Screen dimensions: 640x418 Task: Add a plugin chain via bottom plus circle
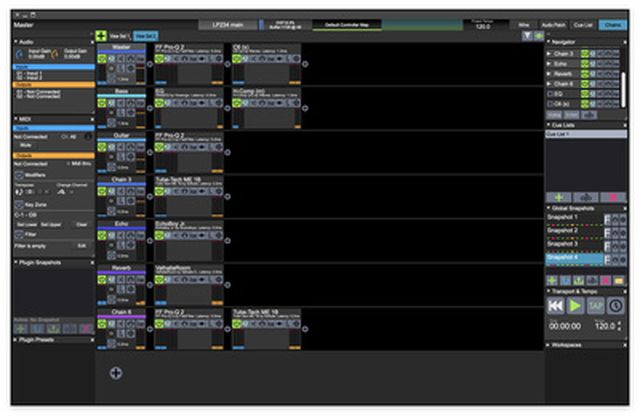click(116, 373)
